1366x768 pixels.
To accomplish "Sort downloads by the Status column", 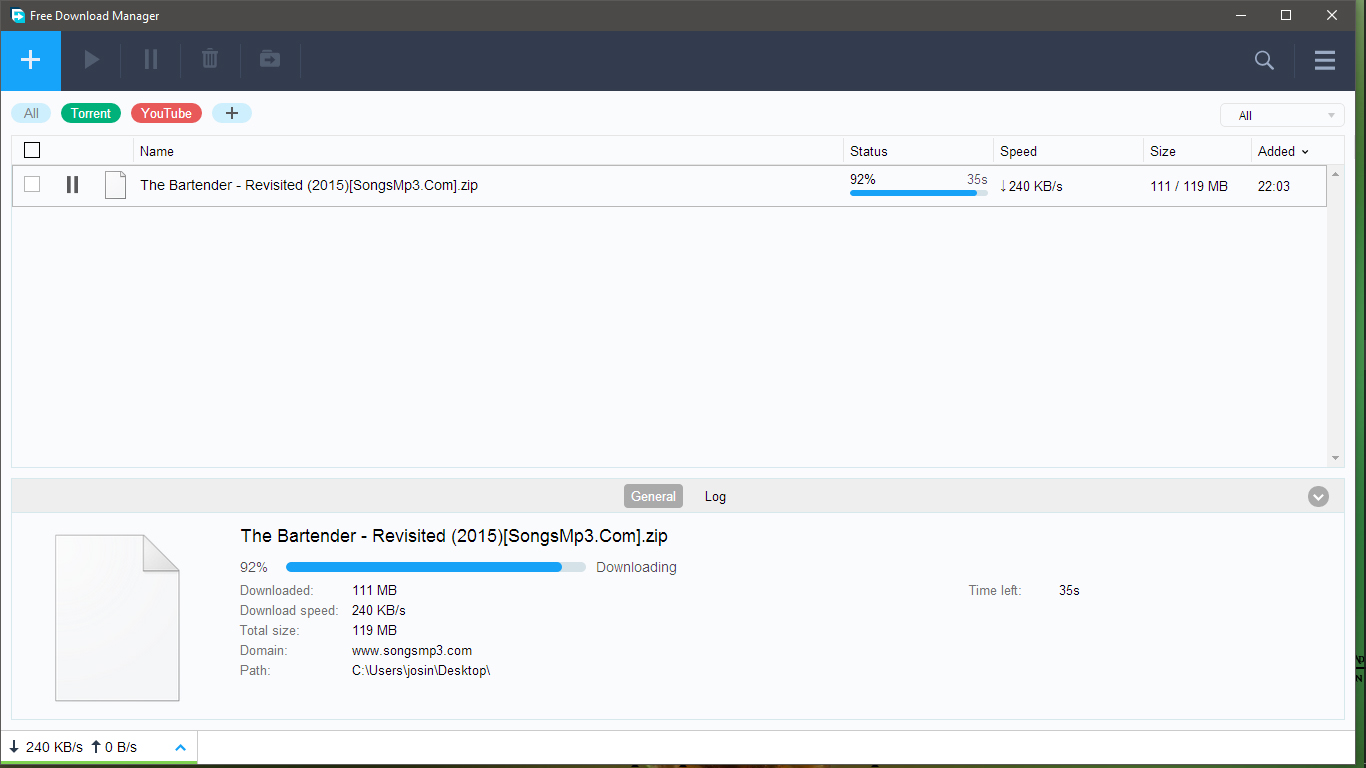I will pyautogui.click(x=869, y=151).
